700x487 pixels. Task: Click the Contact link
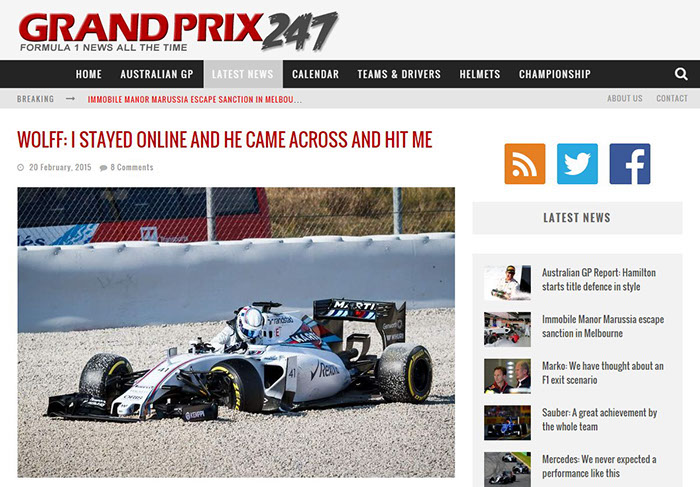pyautogui.click(x=672, y=98)
